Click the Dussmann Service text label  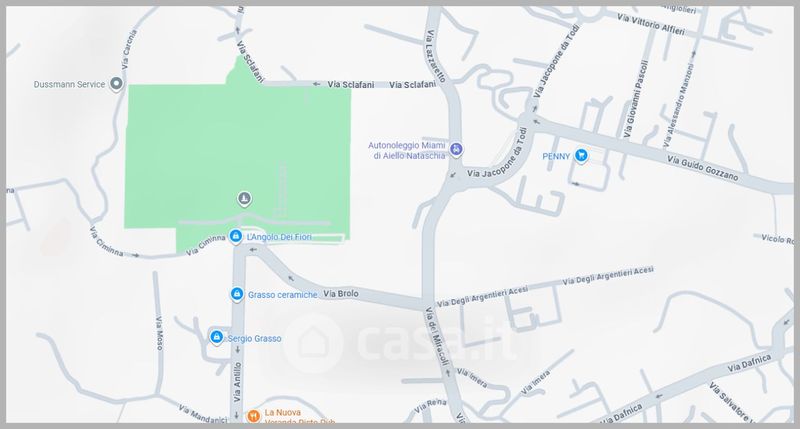coord(69,84)
